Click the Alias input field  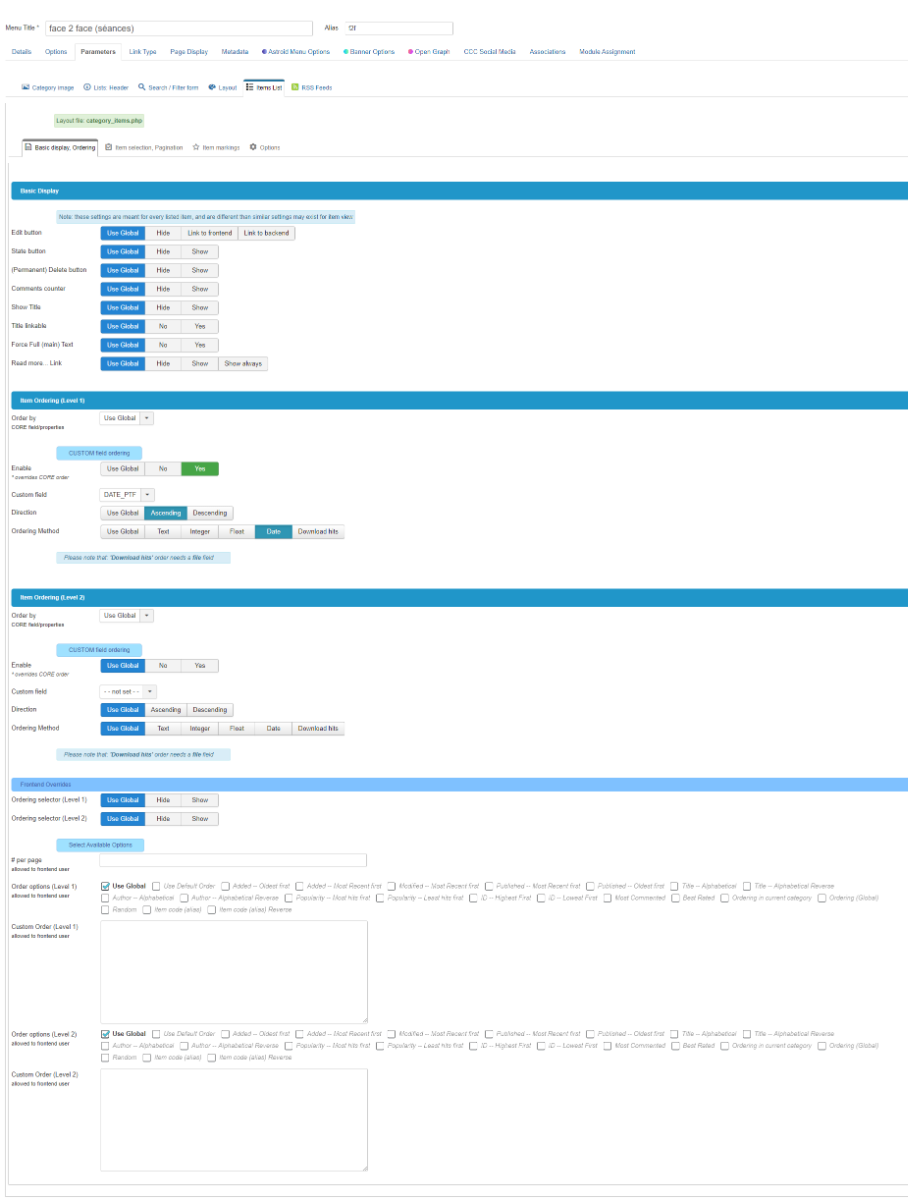click(398, 28)
